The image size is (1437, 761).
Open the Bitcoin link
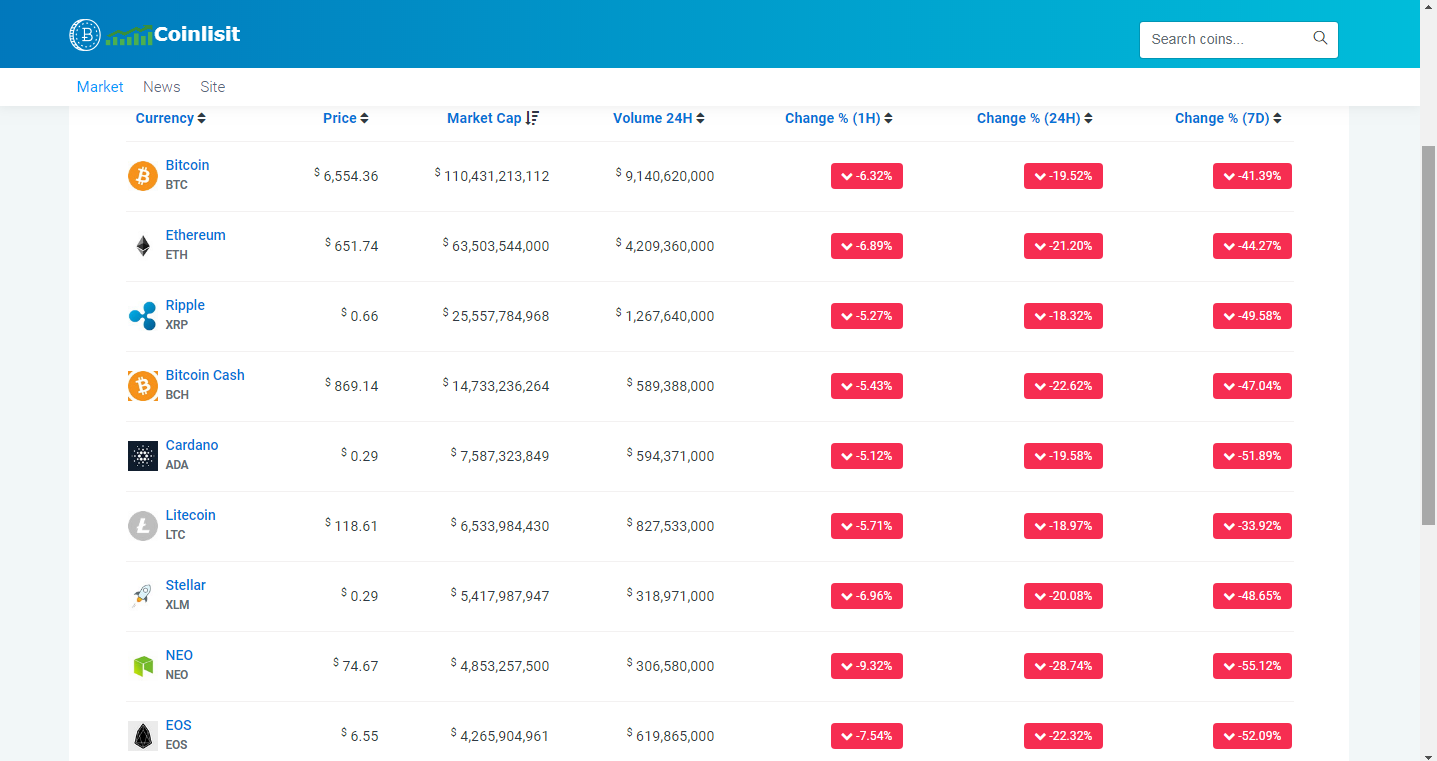188,165
